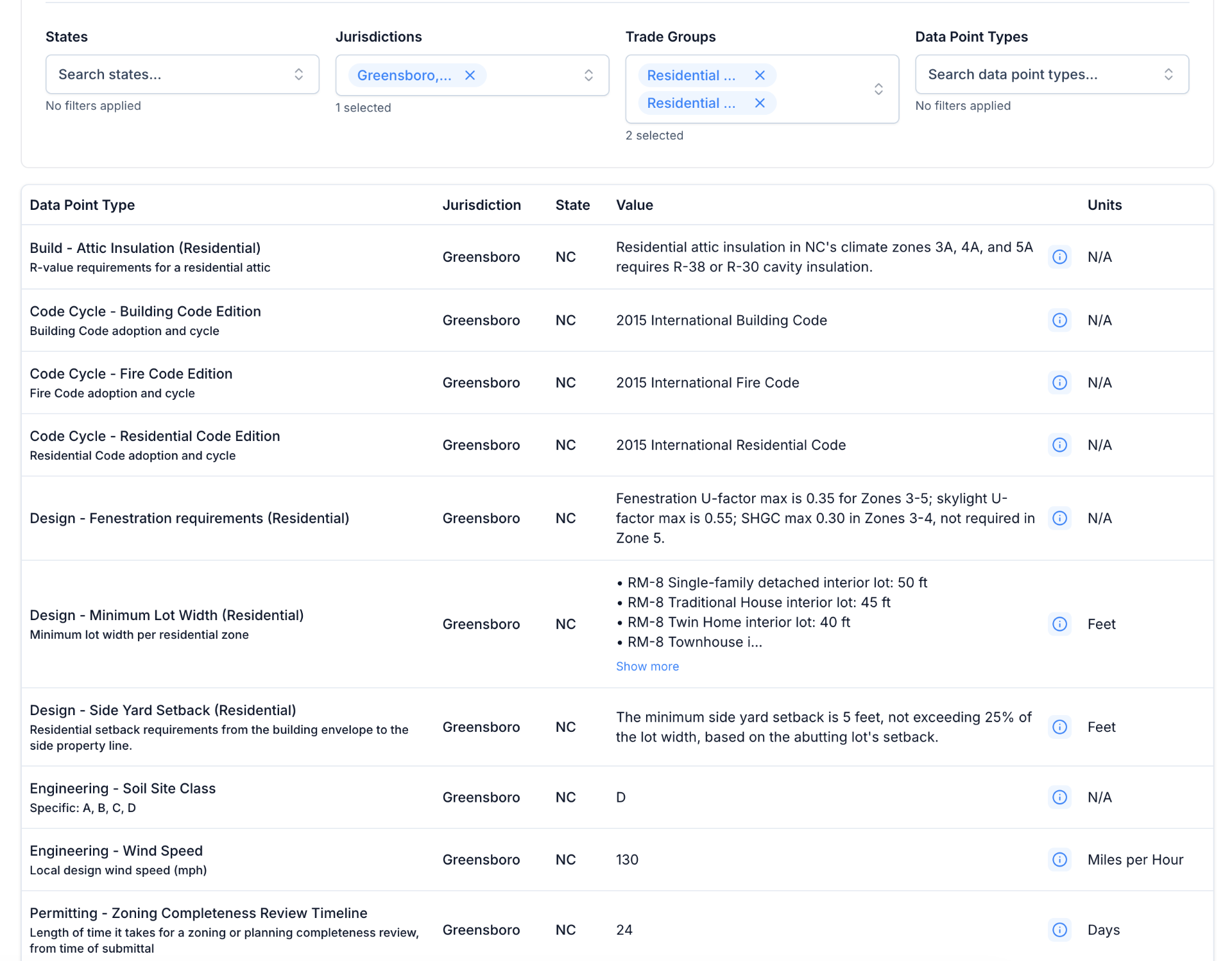Open the Jurisdictions dropdown selector
Image resolution: width=1232 pixels, height=961 pixels.
click(588, 74)
